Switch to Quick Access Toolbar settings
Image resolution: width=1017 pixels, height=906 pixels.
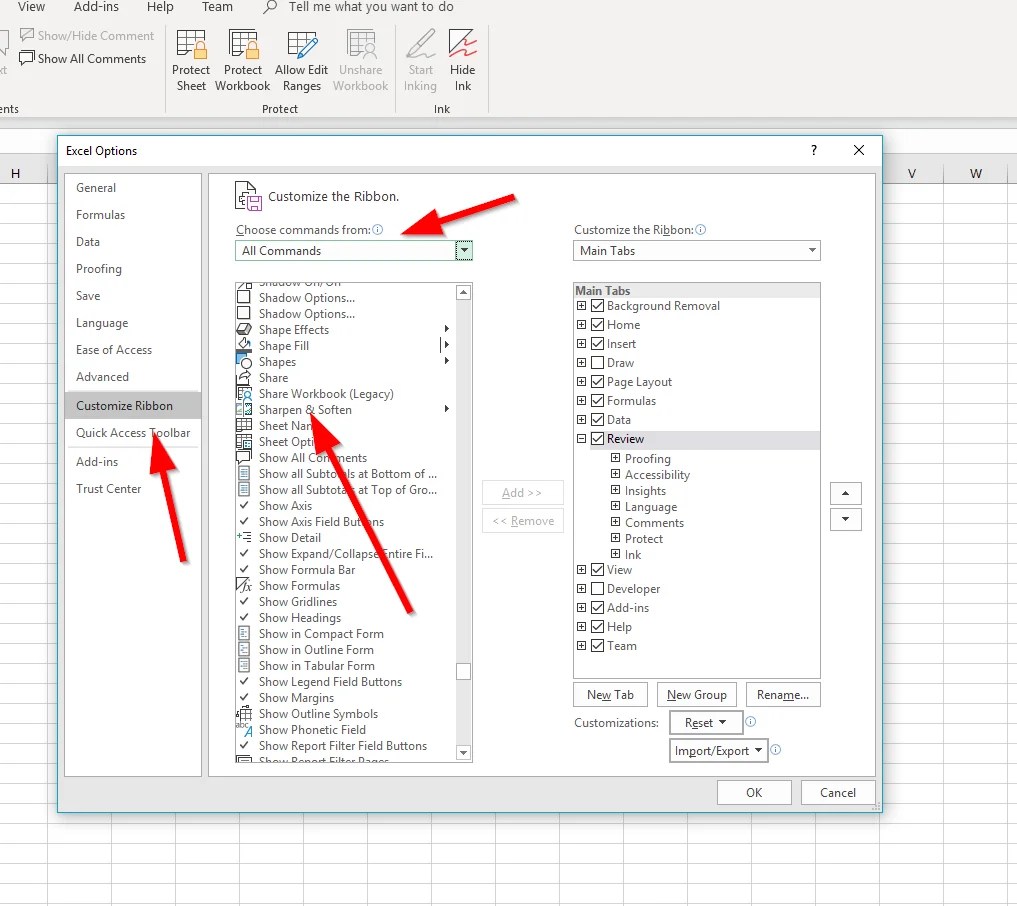[x=131, y=433]
